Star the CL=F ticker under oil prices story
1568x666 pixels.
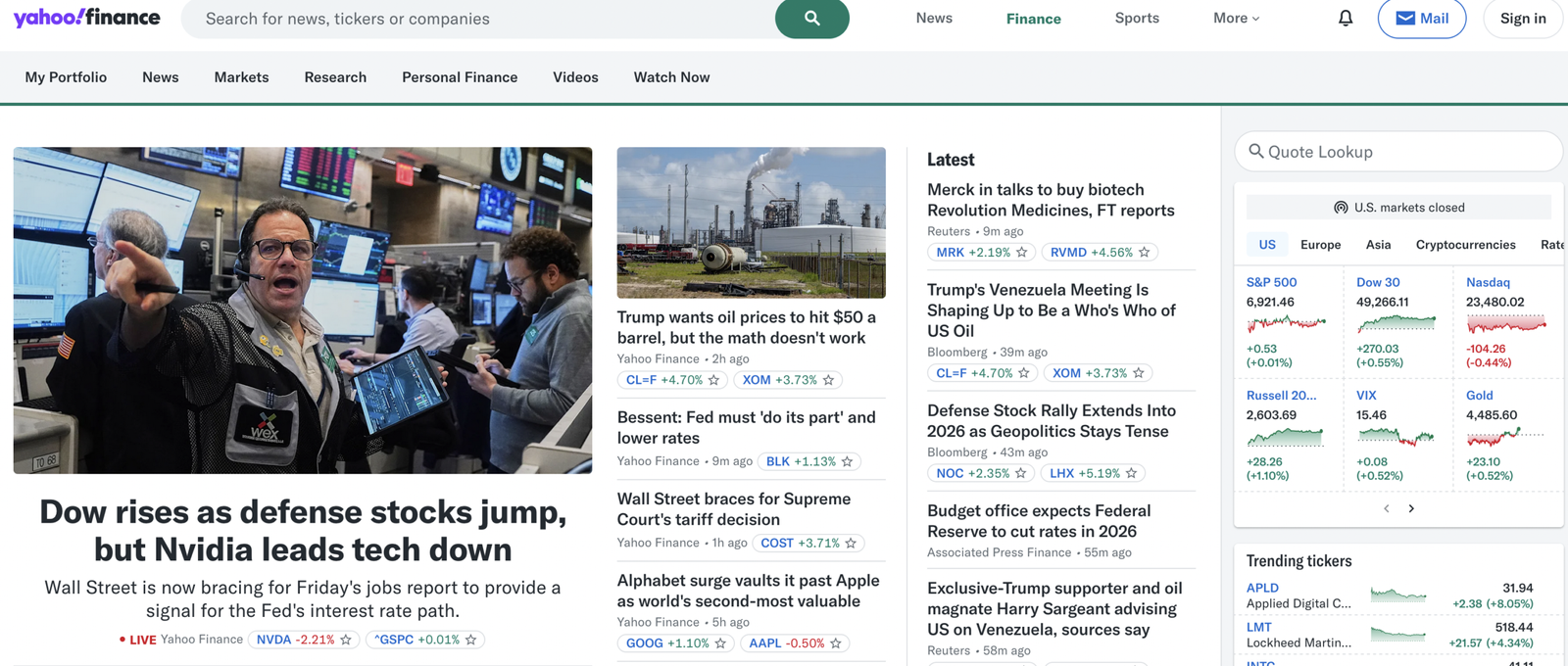pos(713,380)
